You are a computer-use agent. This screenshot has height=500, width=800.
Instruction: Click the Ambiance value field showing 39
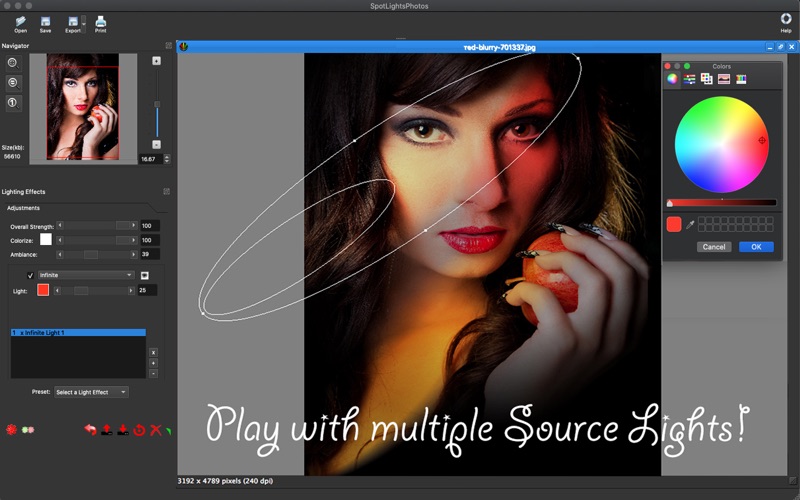click(x=149, y=254)
